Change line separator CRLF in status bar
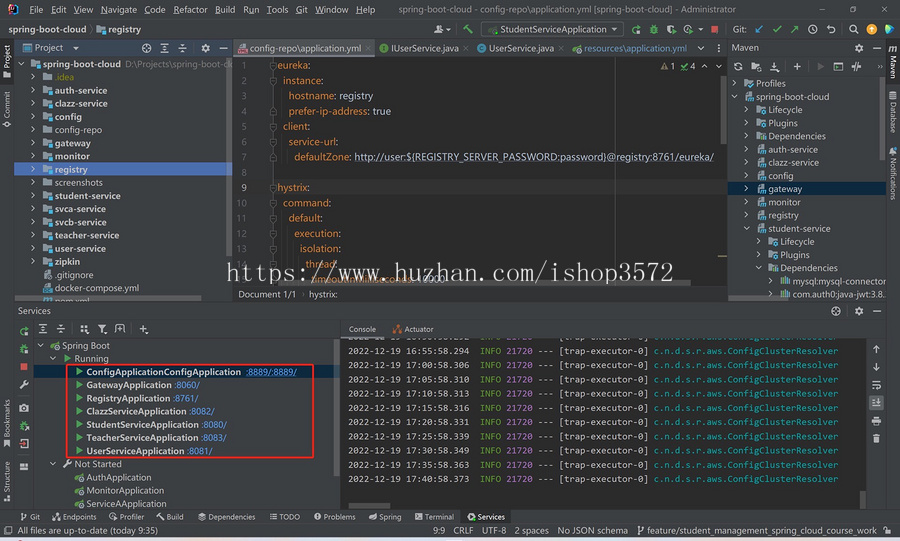Screen dimensions: 900x541 point(463,531)
